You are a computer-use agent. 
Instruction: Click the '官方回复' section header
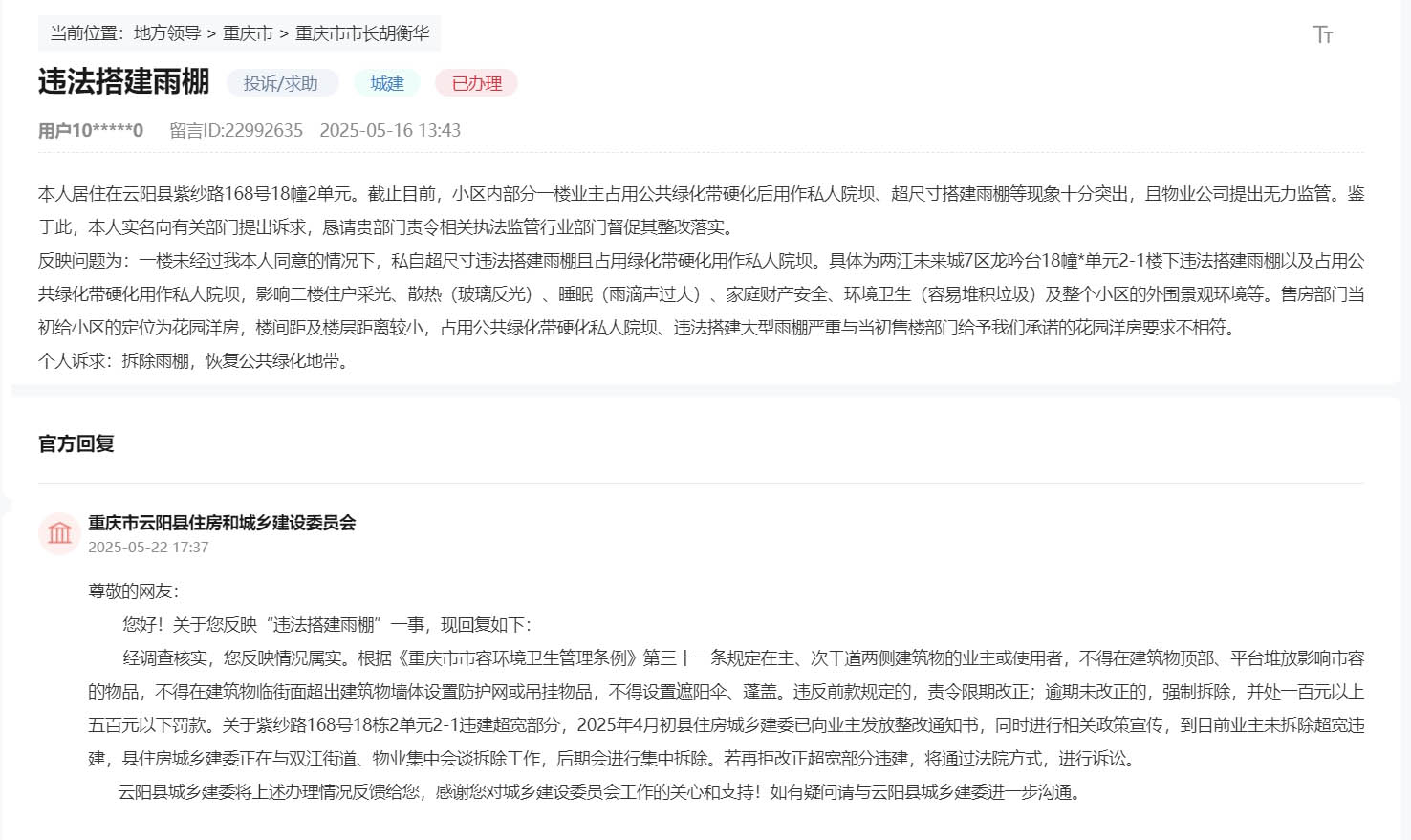(75, 443)
